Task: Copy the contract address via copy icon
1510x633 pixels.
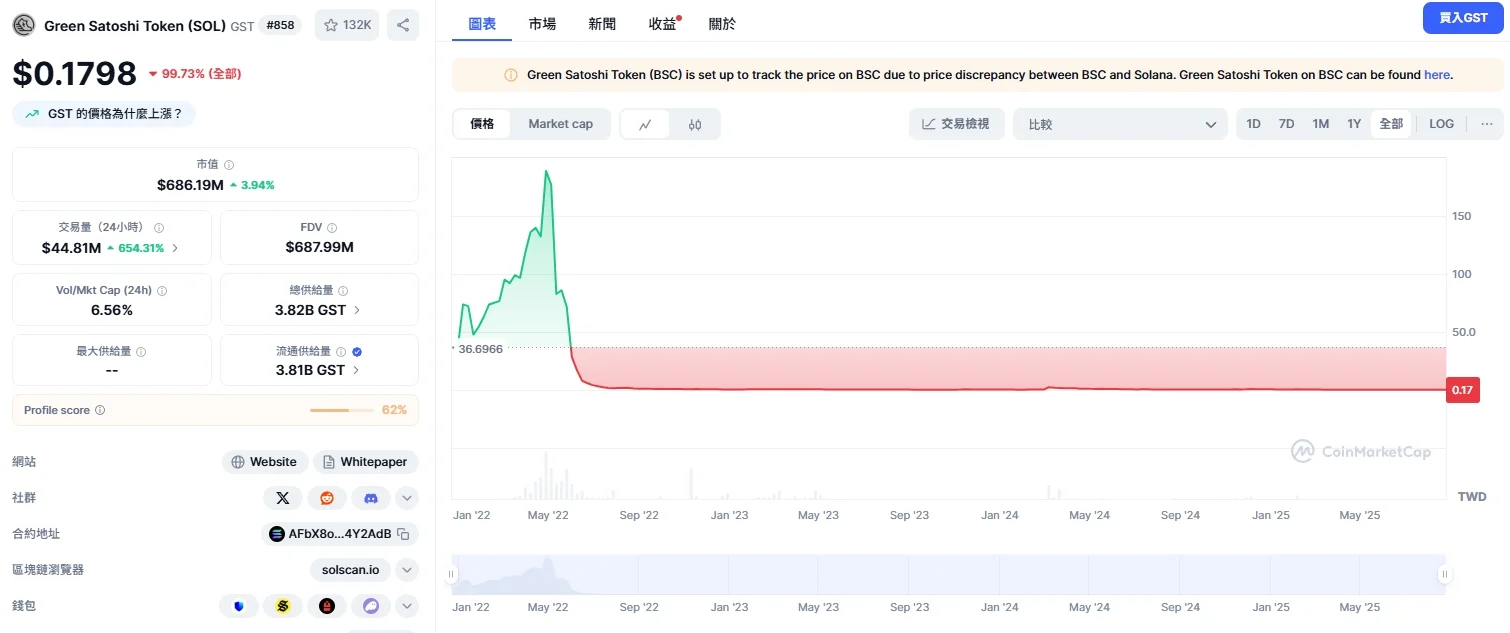Action: 403,534
